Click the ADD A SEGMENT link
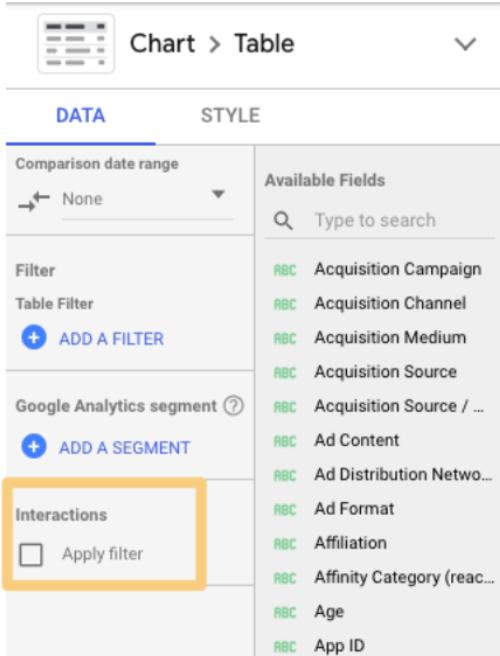This screenshot has width=500, height=656. click(125, 448)
